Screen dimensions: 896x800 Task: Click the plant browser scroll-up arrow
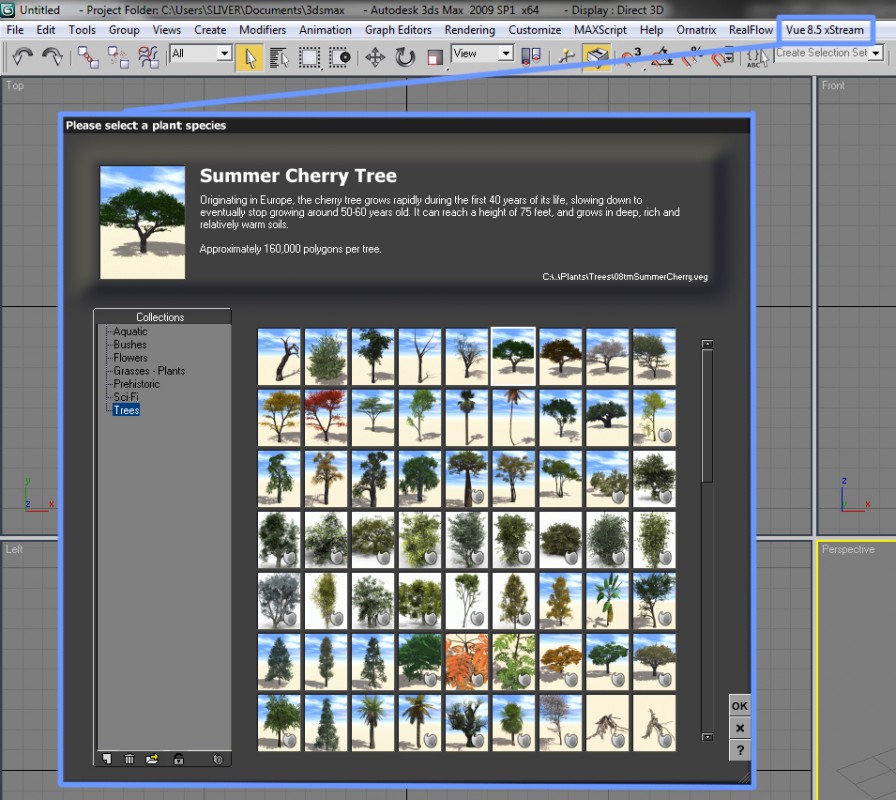point(707,344)
